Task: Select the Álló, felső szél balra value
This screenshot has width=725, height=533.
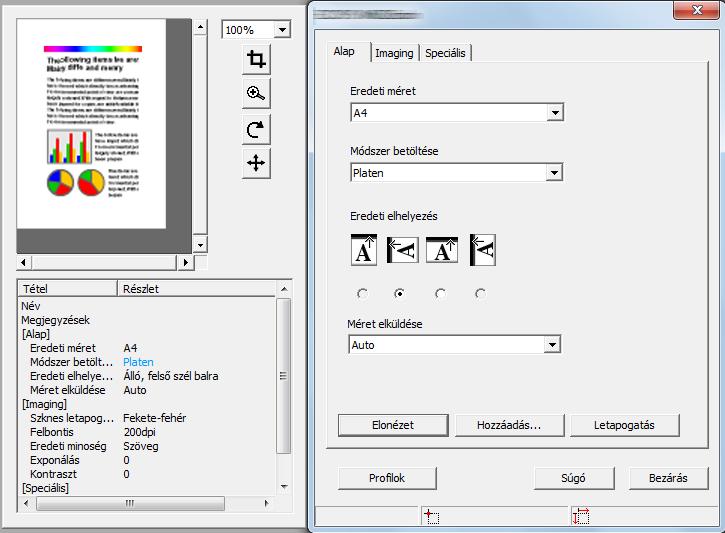Action: (171, 376)
